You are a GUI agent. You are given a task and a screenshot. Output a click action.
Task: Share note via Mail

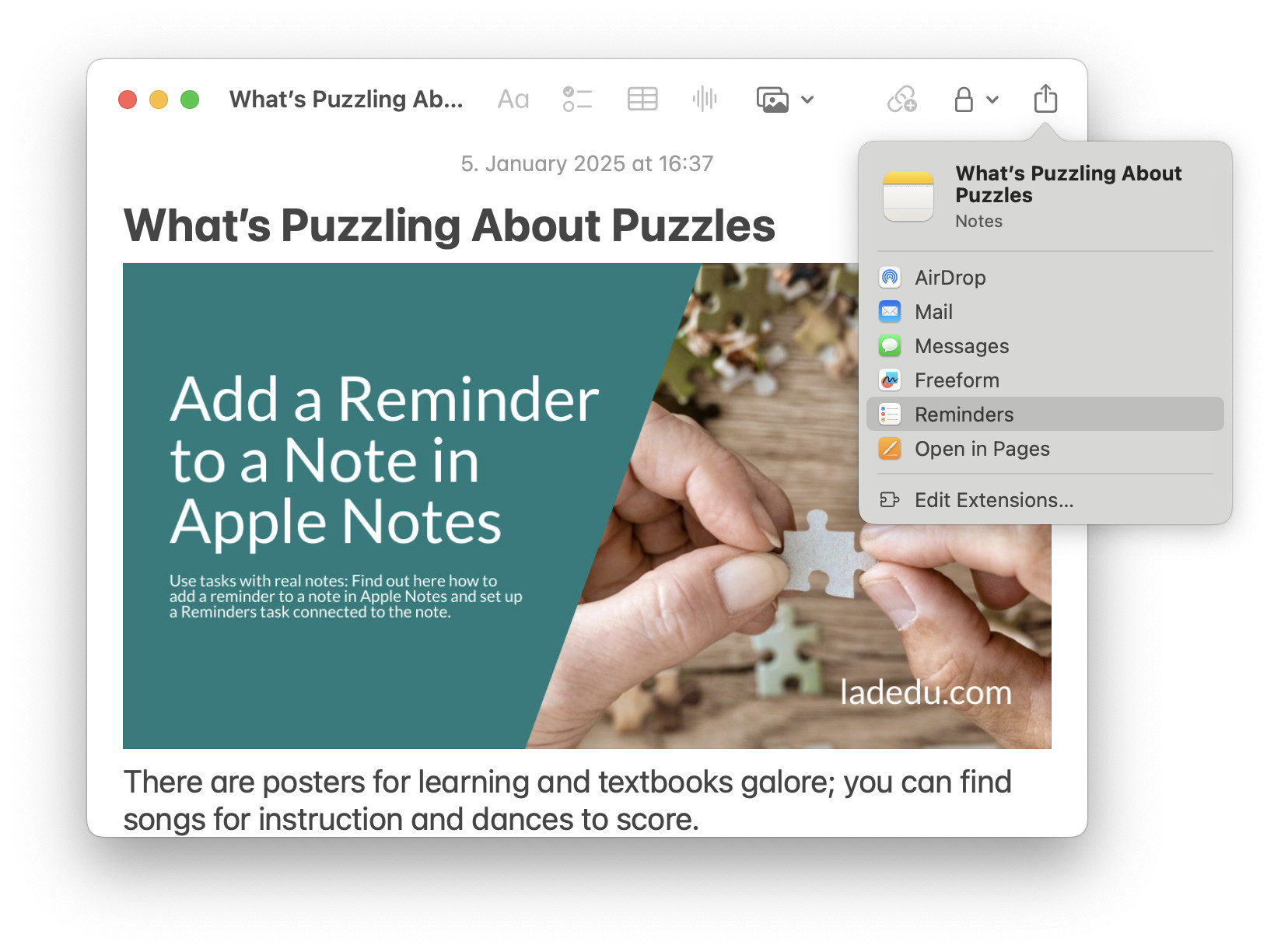coord(1045,312)
